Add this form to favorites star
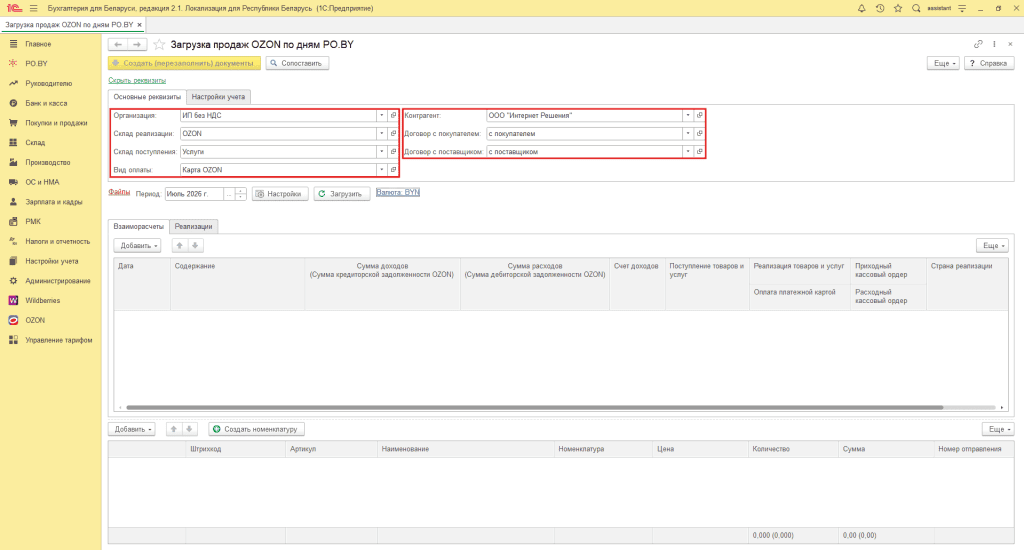Screen dimensions: 1024x550 coord(159,44)
